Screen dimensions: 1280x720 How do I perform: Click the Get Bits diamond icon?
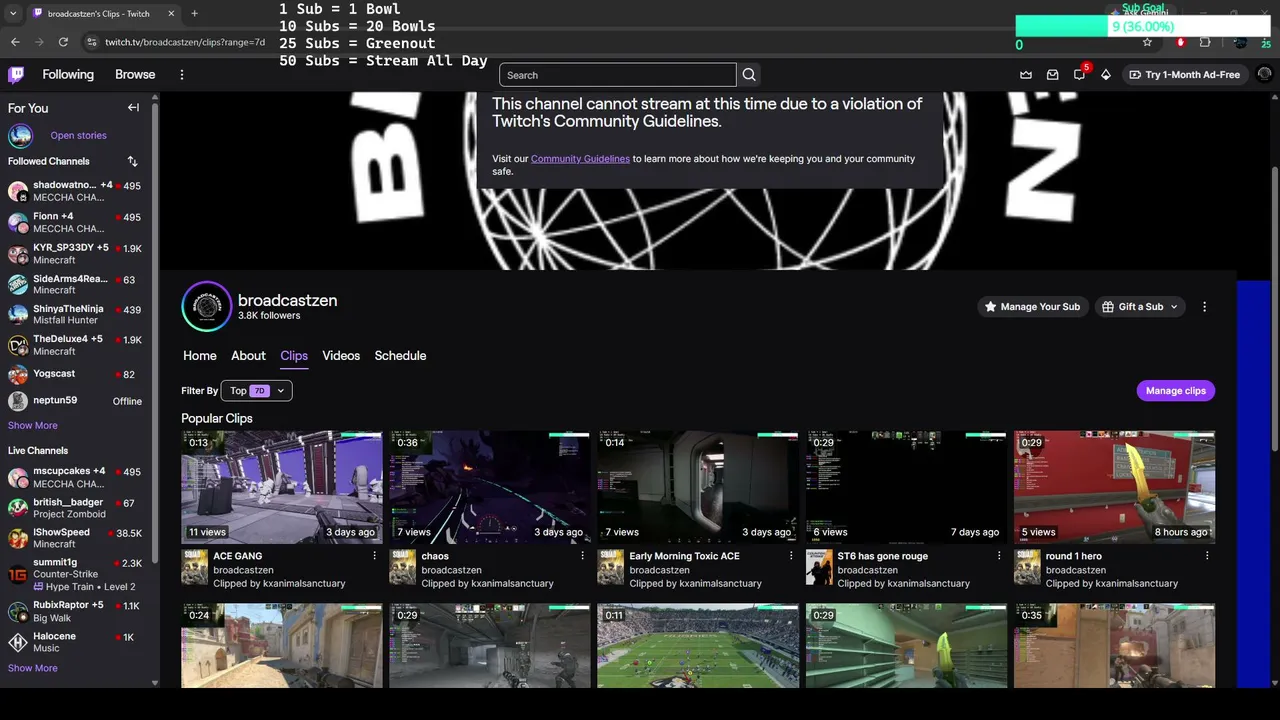pos(1106,75)
